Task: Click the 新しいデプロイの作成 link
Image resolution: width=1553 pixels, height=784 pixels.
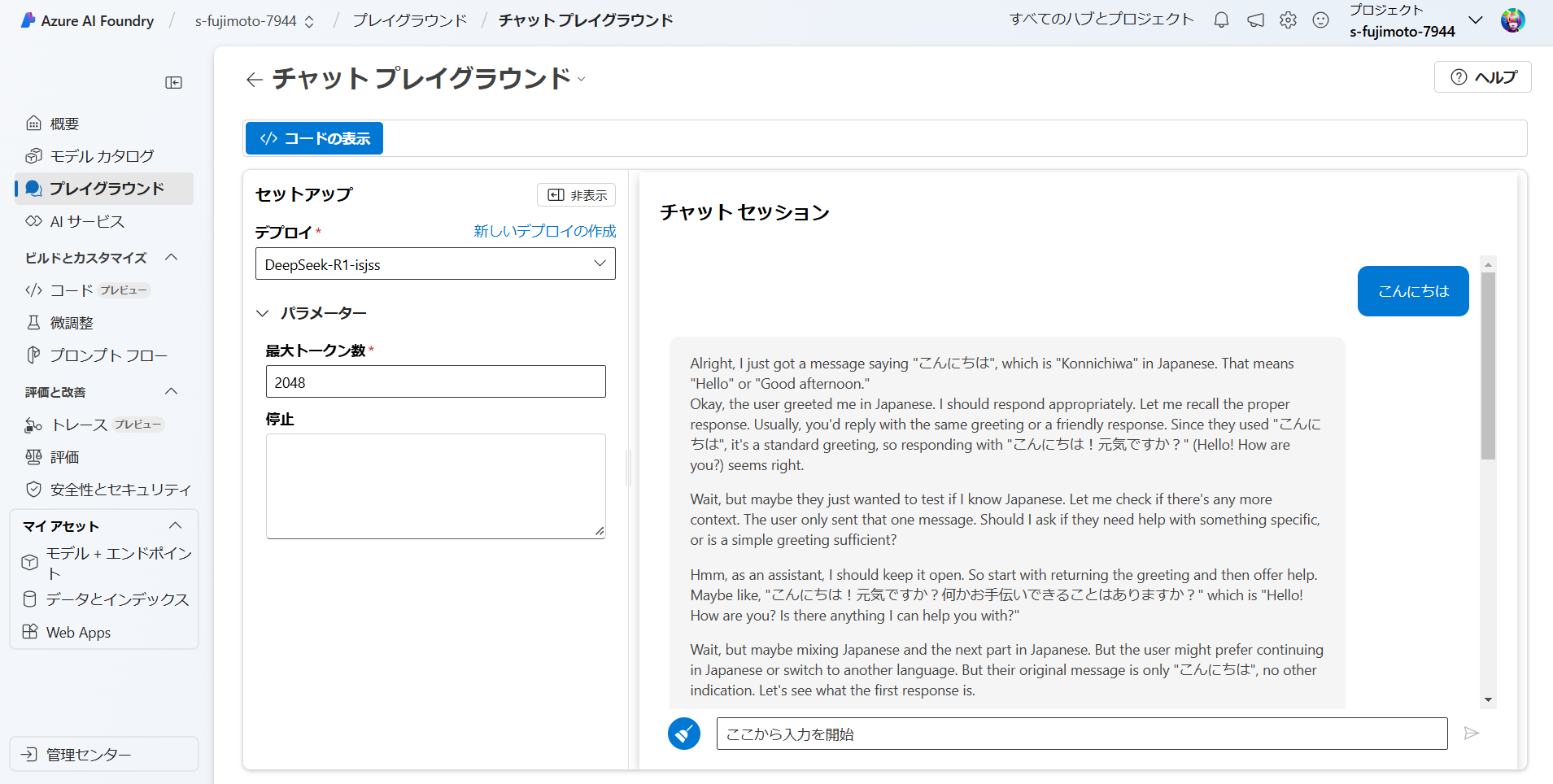Action: pyautogui.click(x=545, y=231)
